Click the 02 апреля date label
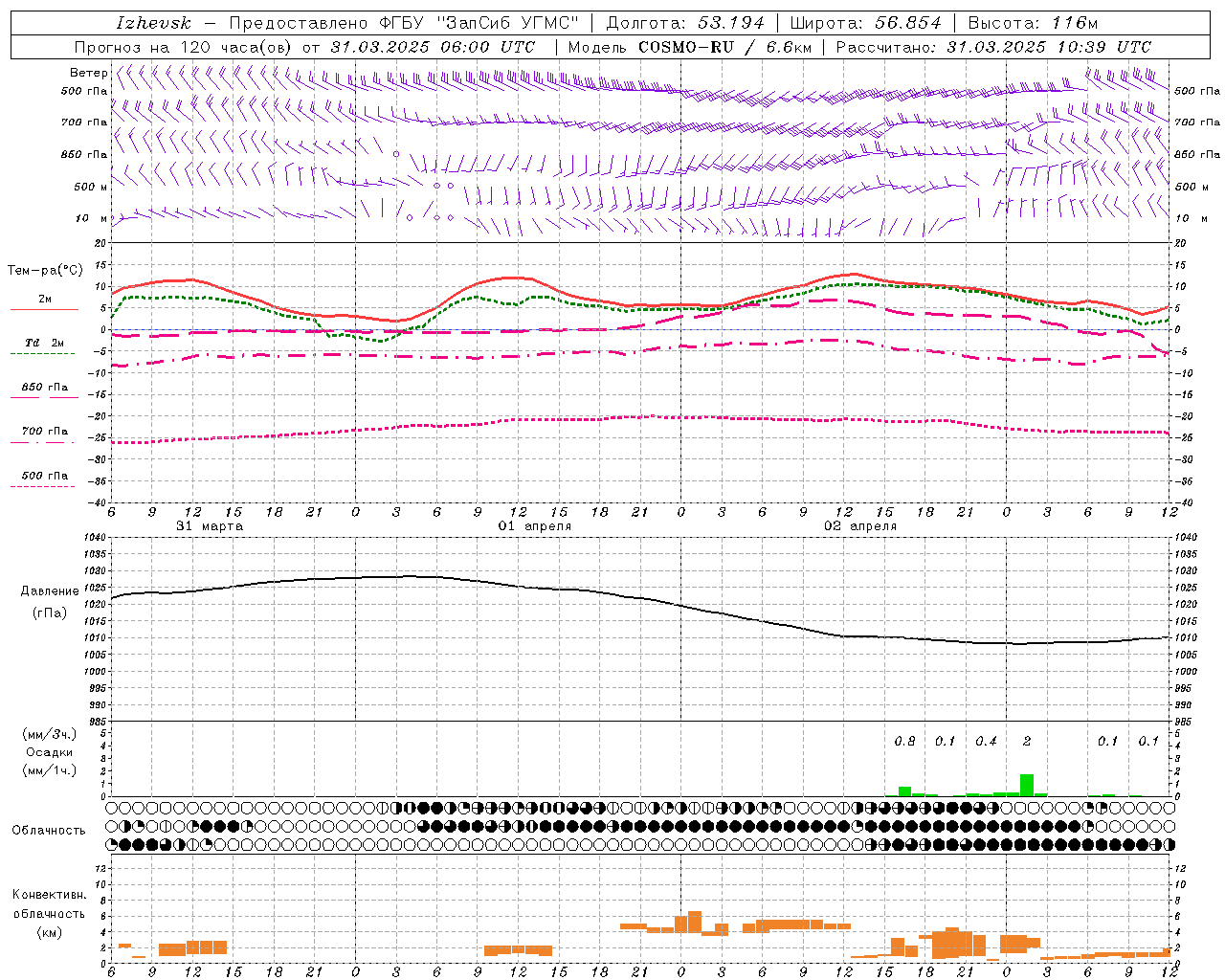 [860, 526]
